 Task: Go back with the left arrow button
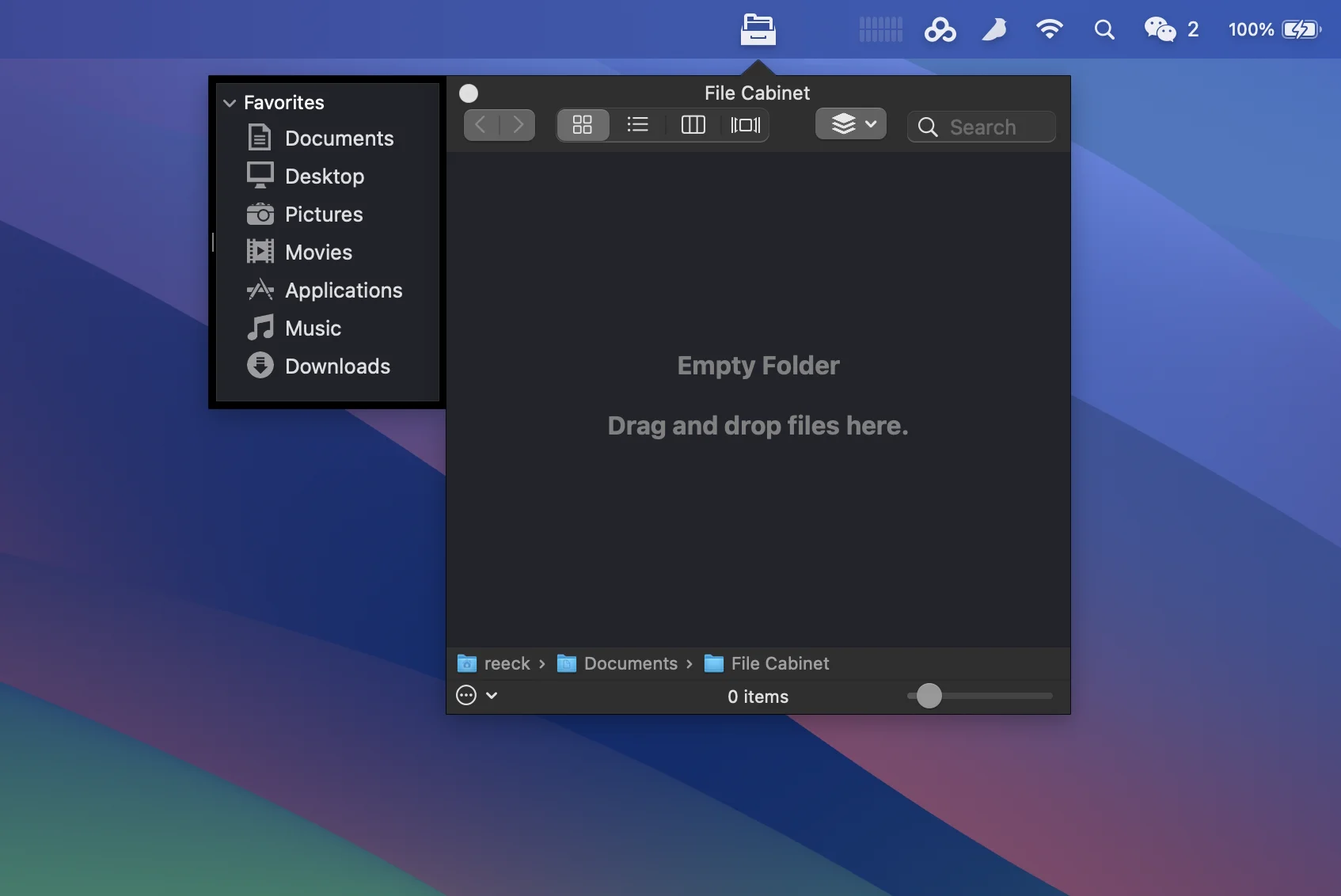coord(481,125)
